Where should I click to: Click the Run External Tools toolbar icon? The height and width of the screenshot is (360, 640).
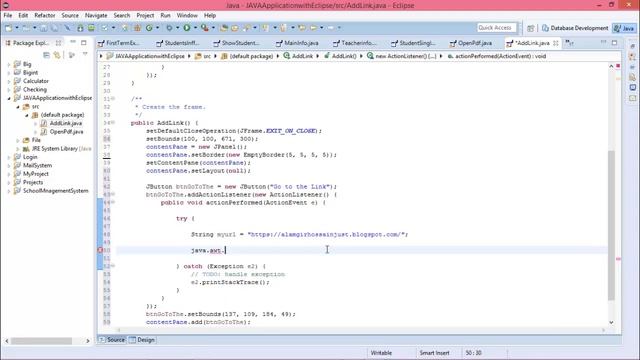pos(204,28)
